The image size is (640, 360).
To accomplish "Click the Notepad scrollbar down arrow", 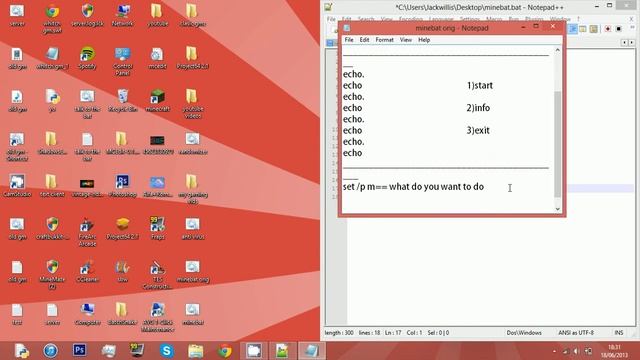I will pos(558,209).
